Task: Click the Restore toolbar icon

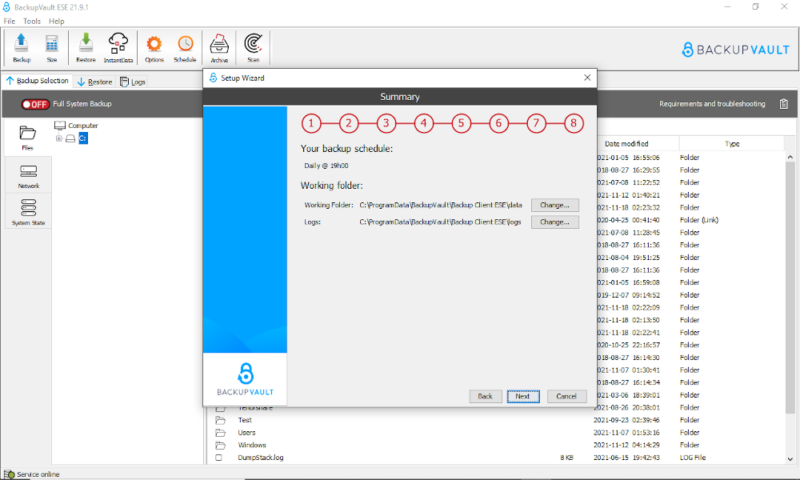Action: [86, 47]
